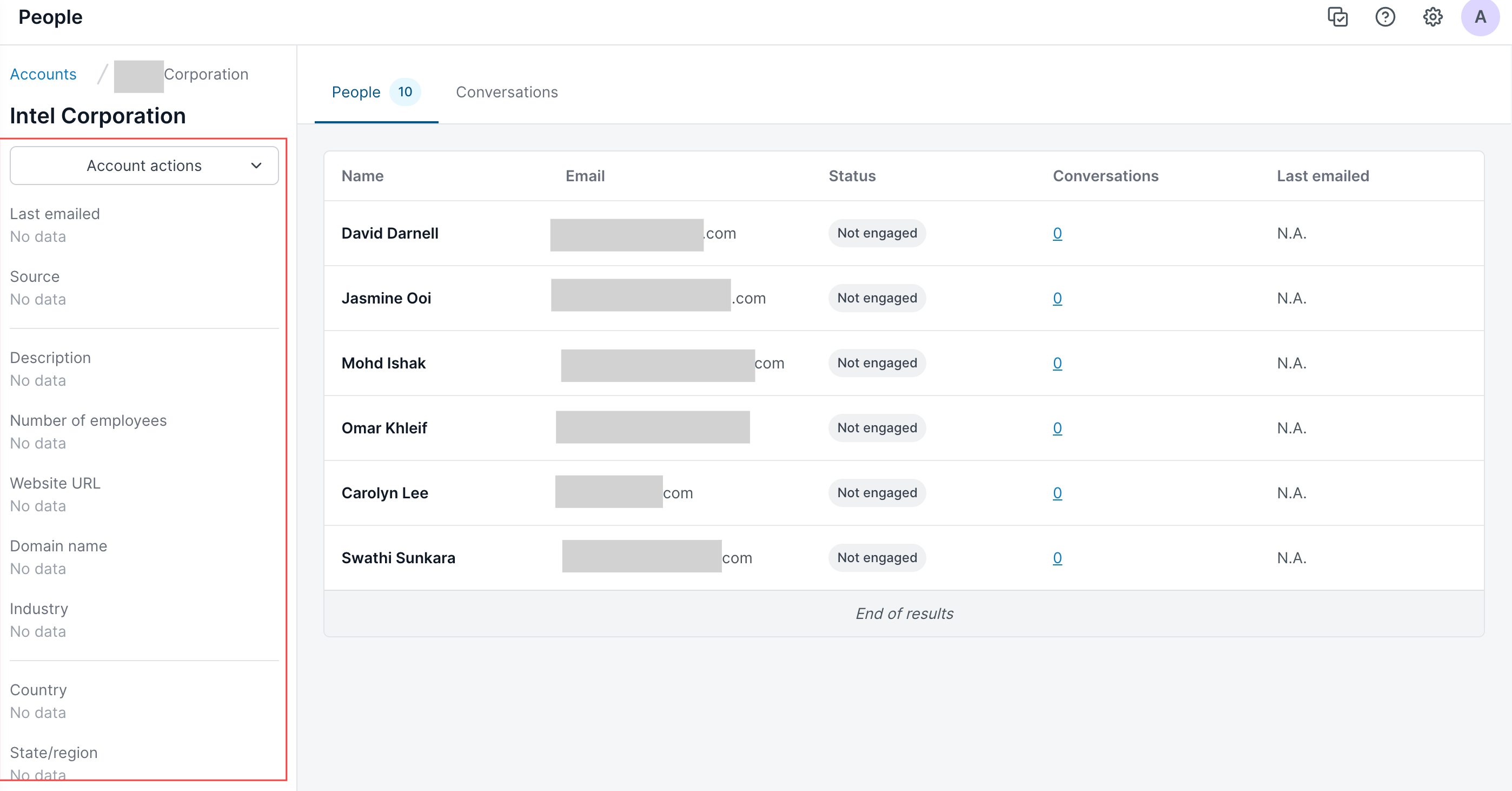Click the People page title
The image size is (1512, 791).
(x=50, y=18)
